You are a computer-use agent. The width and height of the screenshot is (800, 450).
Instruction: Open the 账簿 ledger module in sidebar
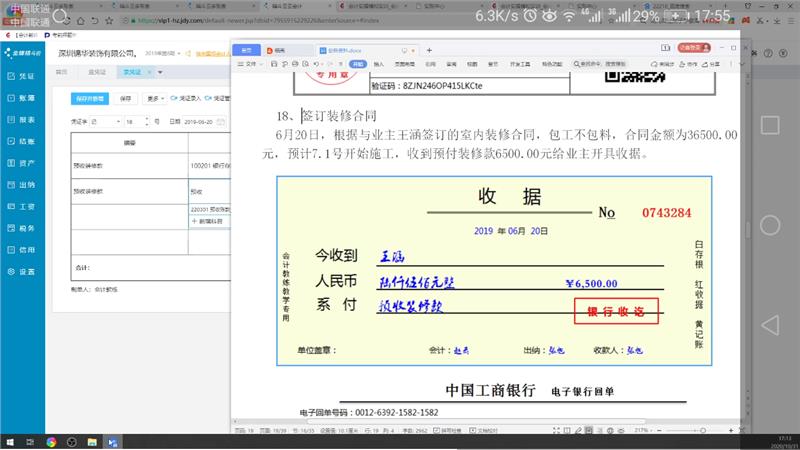[x=22, y=97]
